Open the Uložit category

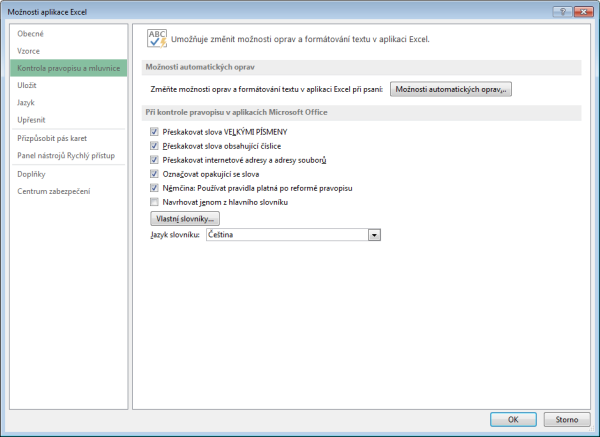(68, 85)
